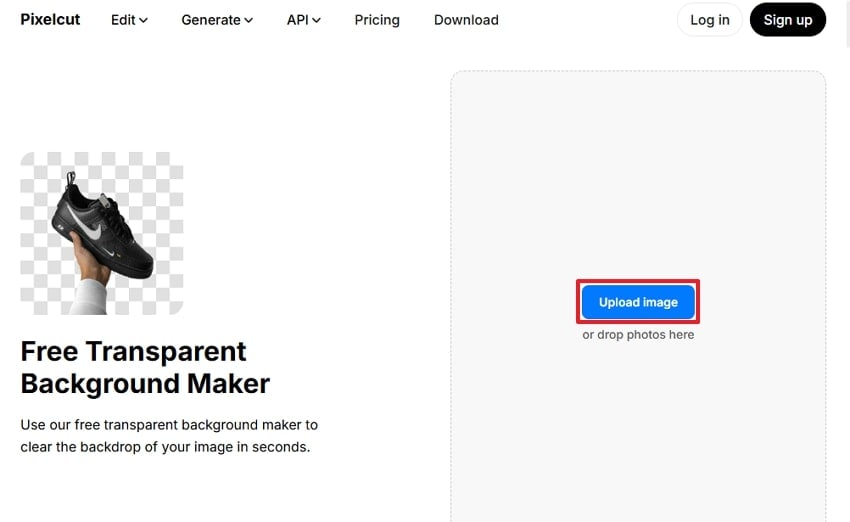The height and width of the screenshot is (522, 850).
Task: Click the description paragraph under the heading
Action: (168, 436)
